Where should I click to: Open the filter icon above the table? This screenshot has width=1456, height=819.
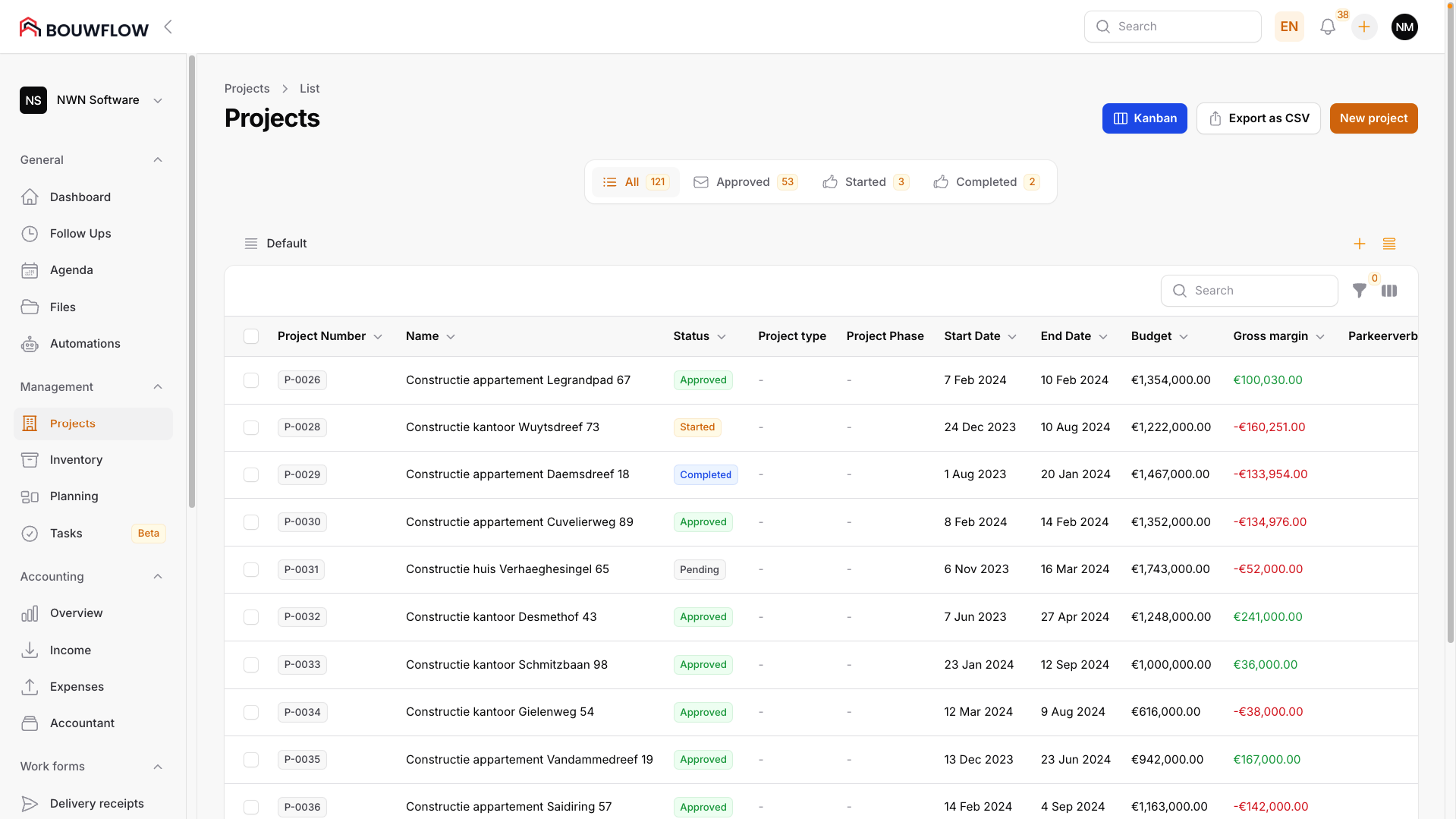point(1360,291)
